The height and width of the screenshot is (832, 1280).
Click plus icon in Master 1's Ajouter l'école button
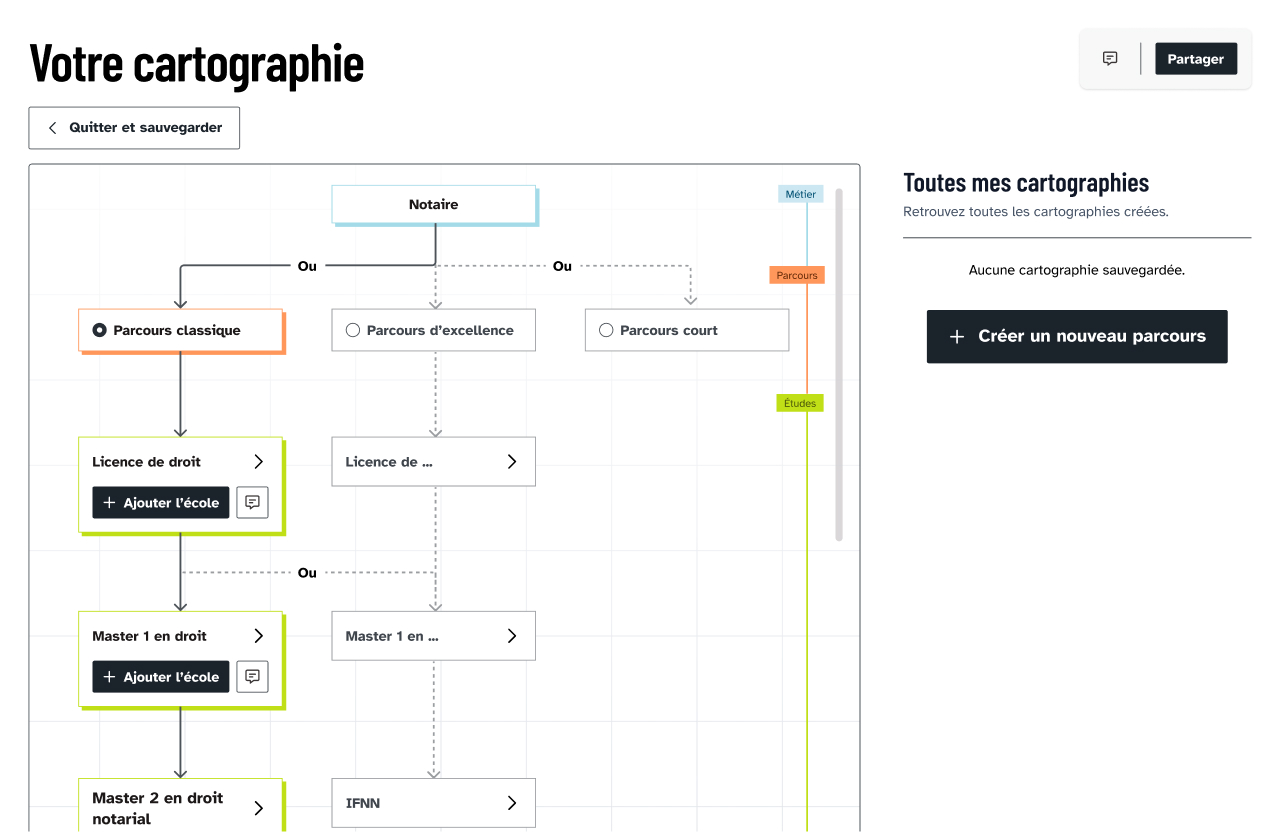pyautogui.click(x=110, y=677)
